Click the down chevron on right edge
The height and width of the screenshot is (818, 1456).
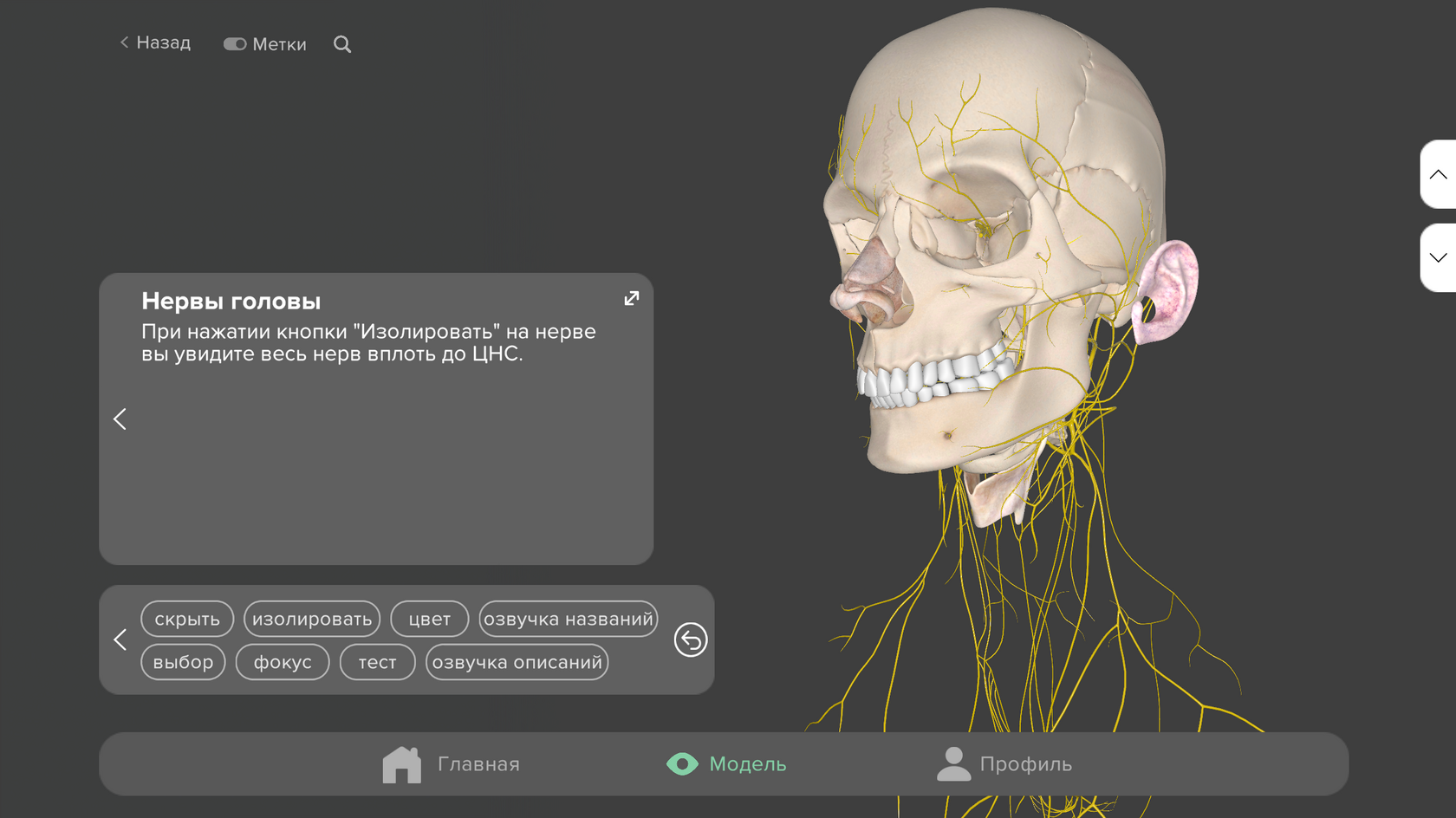pos(1438,258)
